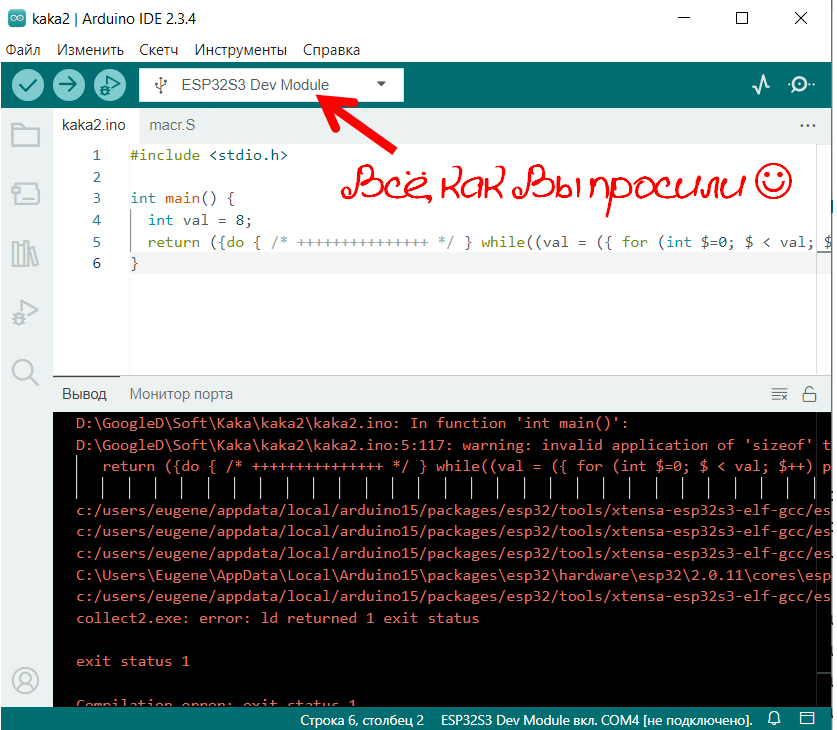Viewport: 837px width, 730px height.
Task: Select the Монитор порта tab
Action: [181, 394]
